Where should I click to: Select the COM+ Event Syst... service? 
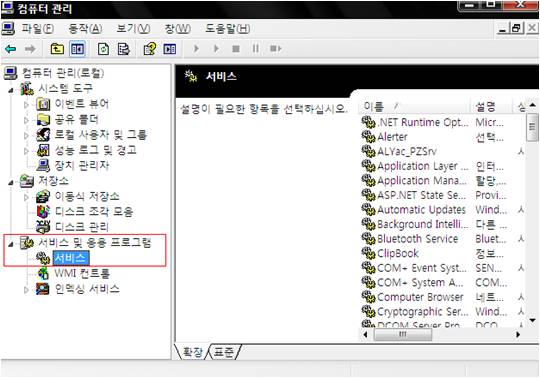[422, 268]
